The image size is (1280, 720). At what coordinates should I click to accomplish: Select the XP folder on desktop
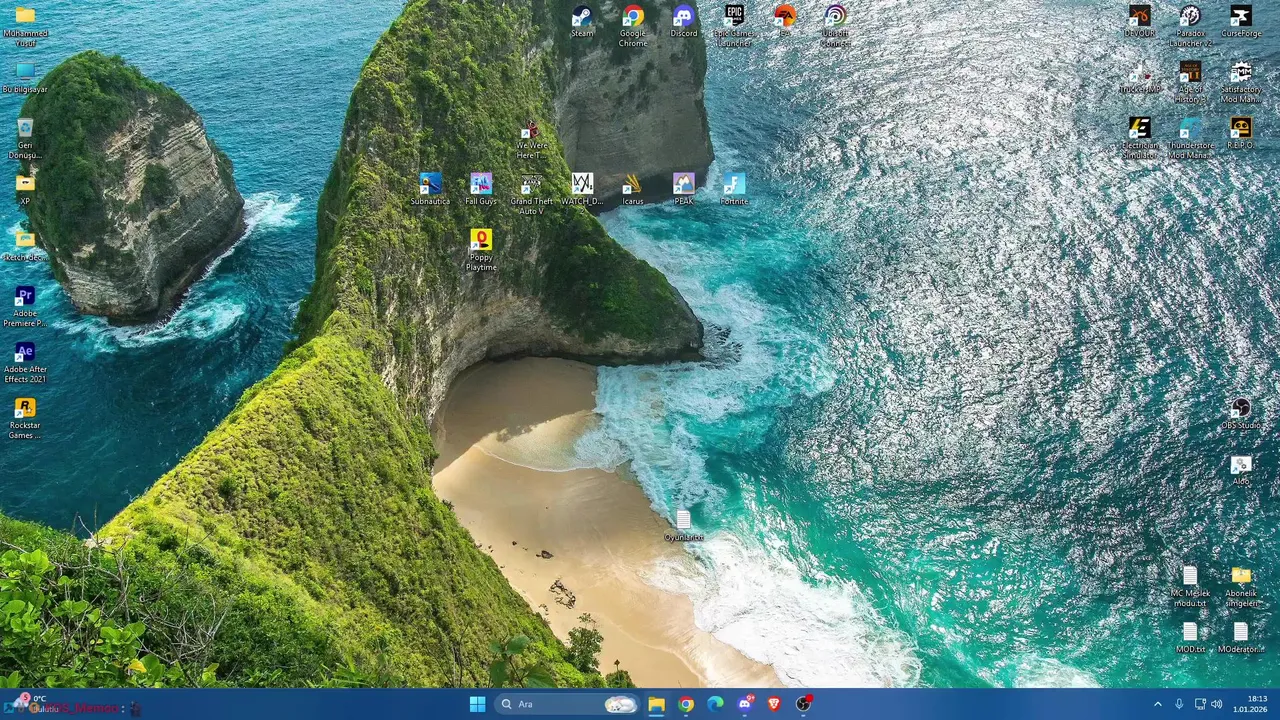tap(25, 190)
